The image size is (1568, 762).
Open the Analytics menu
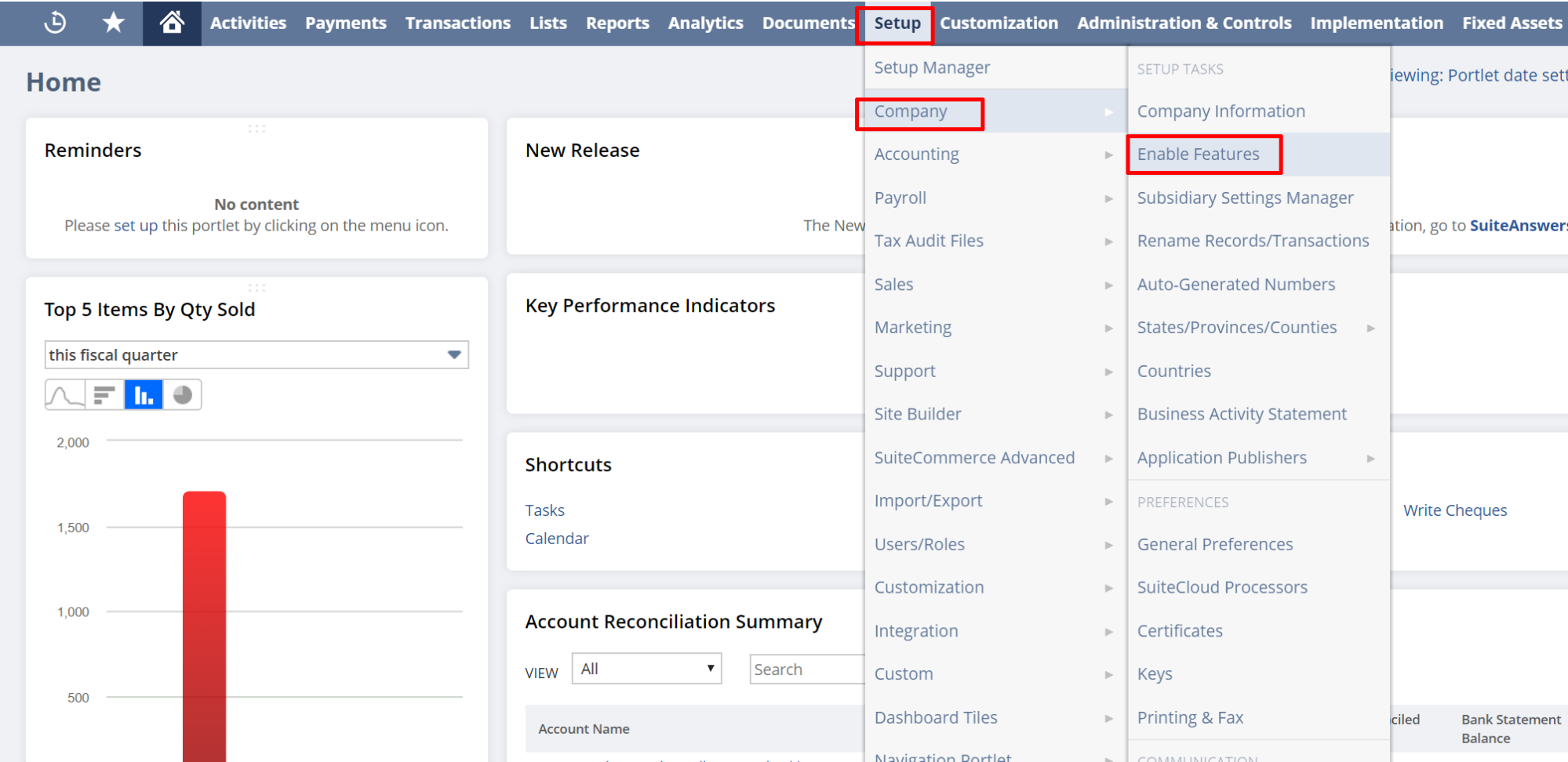(704, 23)
